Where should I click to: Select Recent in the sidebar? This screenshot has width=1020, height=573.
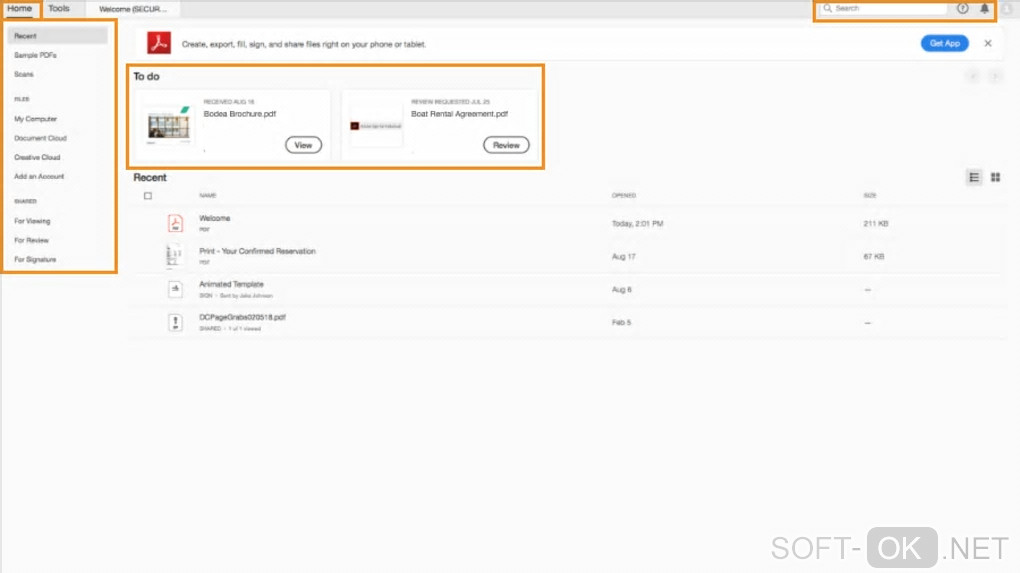(57, 36)
